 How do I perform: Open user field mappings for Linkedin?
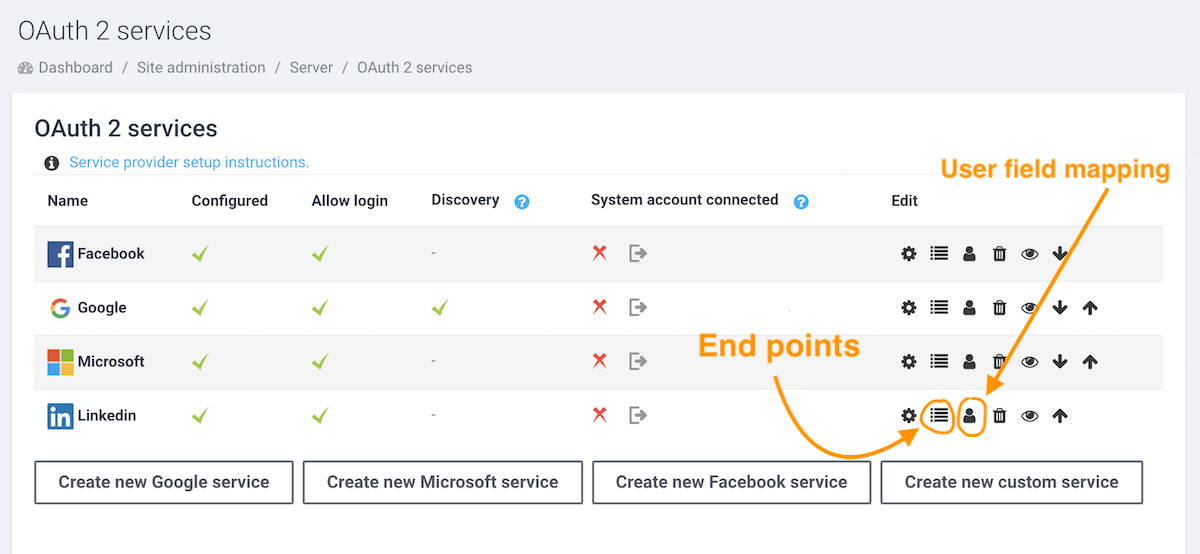click(x=970, y=416)
